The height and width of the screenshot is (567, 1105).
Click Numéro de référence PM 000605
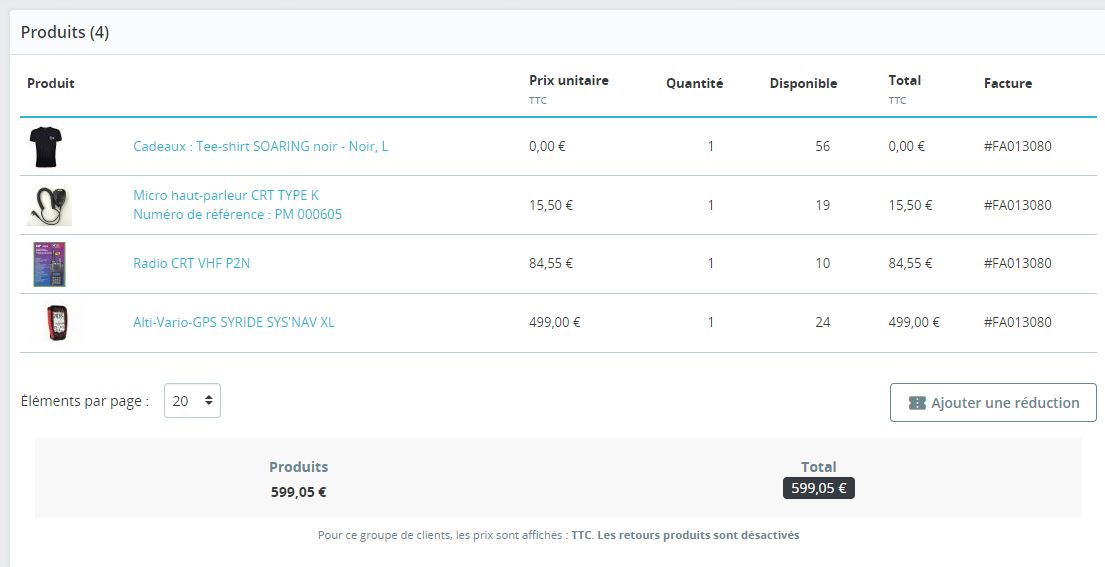tap(237, 214)
